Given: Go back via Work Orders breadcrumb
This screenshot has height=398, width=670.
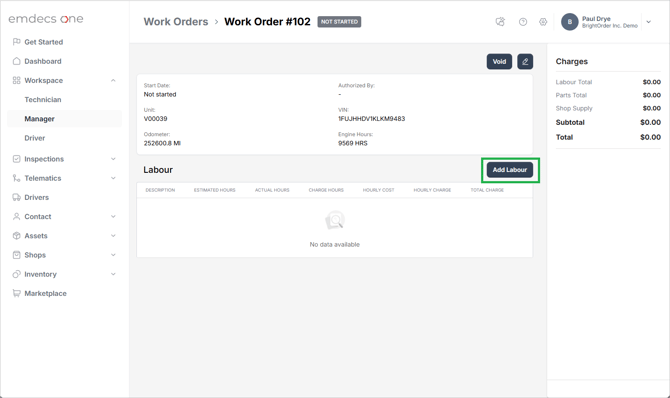Looking at the screenshot, I should click(x=176, y=22).
